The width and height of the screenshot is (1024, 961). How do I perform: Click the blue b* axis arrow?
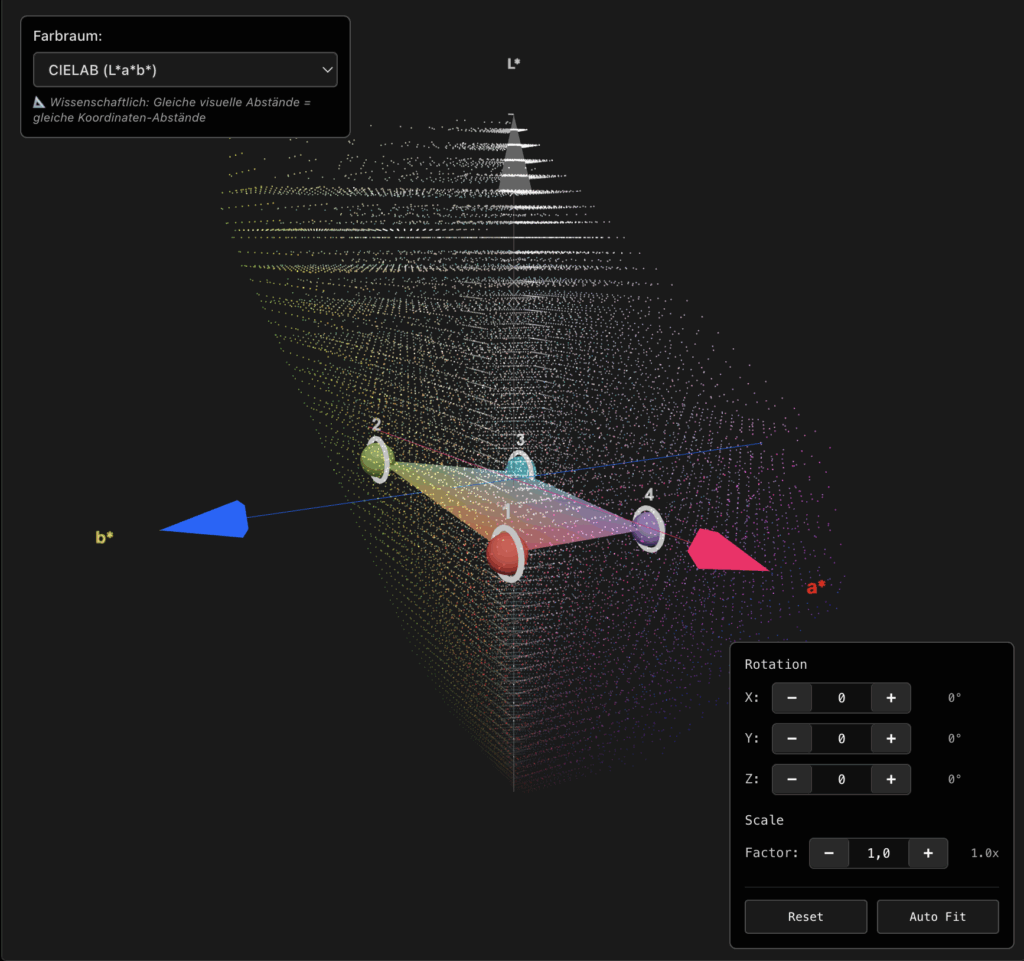tap(208, 519)
